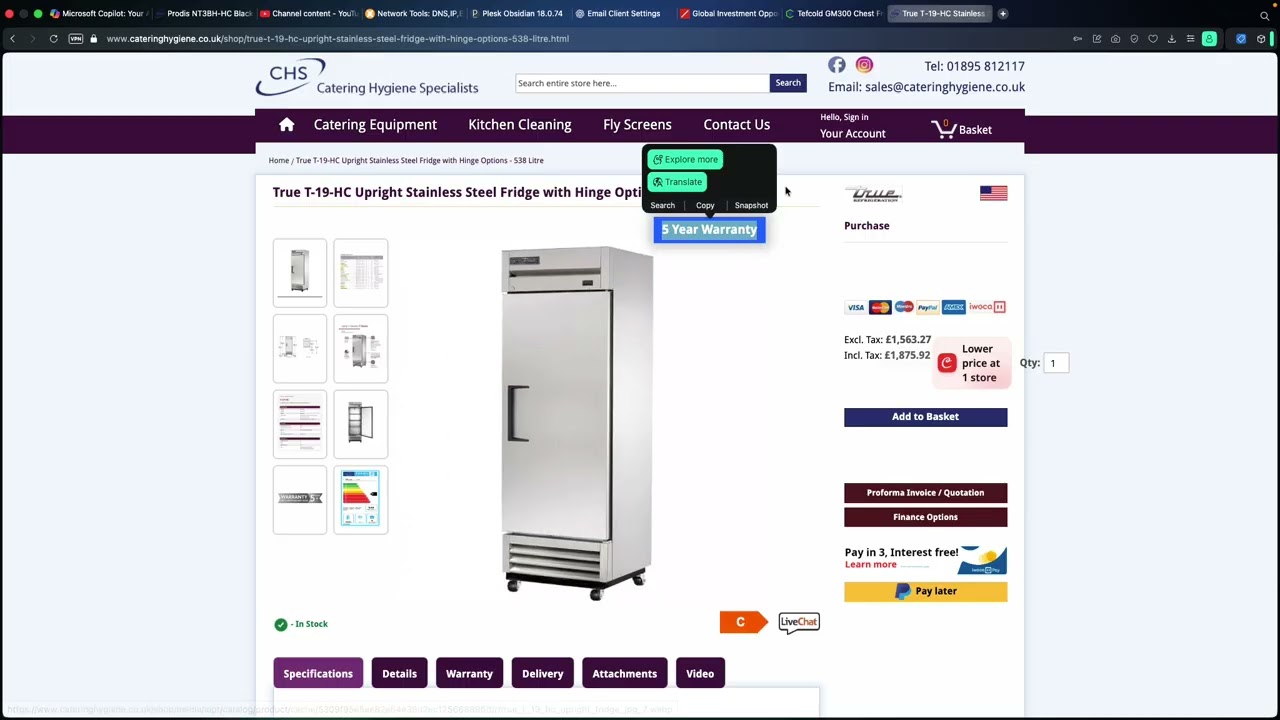Select Translate in the selection popup

677,182
